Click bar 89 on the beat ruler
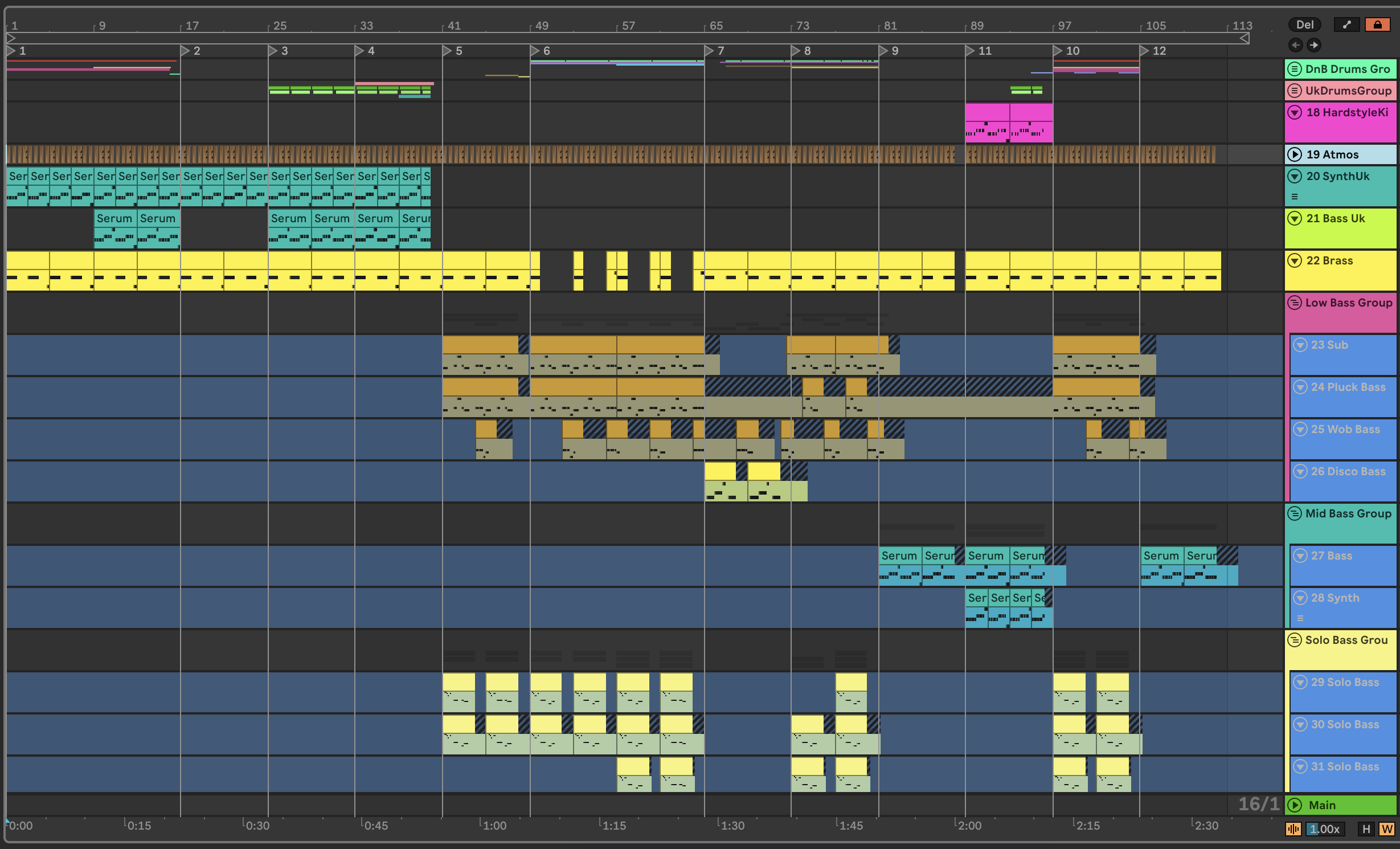Screen dimensions: 1400x849 pyautogui.click(x=976, y=26)
